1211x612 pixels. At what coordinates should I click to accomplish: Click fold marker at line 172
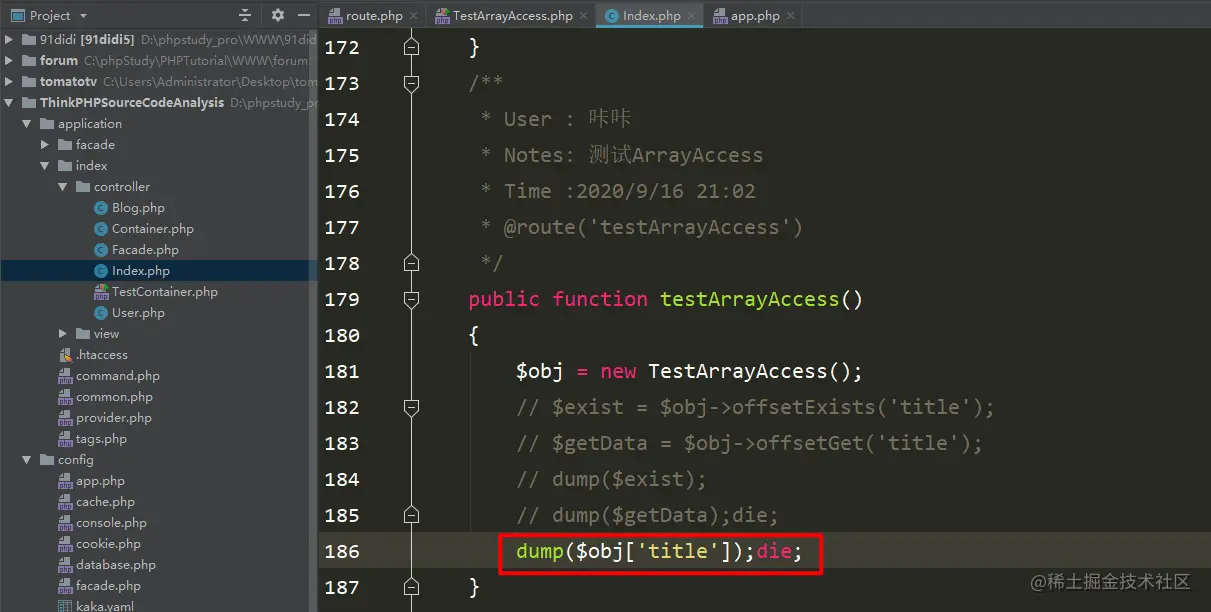(411, 47)
